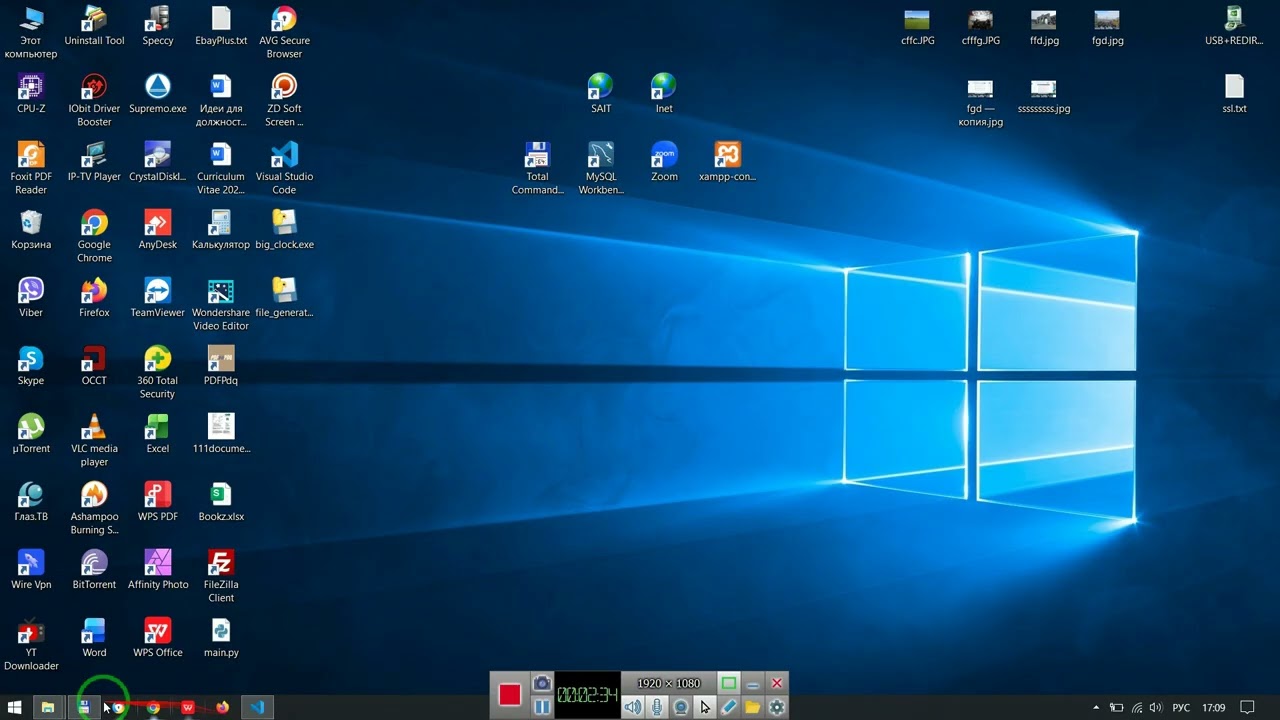Select the Wire Vpn desktop shortcut
1280x720 pixels.
pyautogui.click(x=31, y=570)
